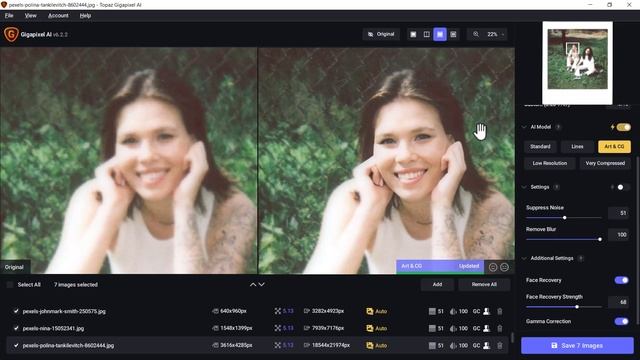Click the Gigapixel AI logo icon
This screenshot has width=640, height=360.
click(11, 34)
